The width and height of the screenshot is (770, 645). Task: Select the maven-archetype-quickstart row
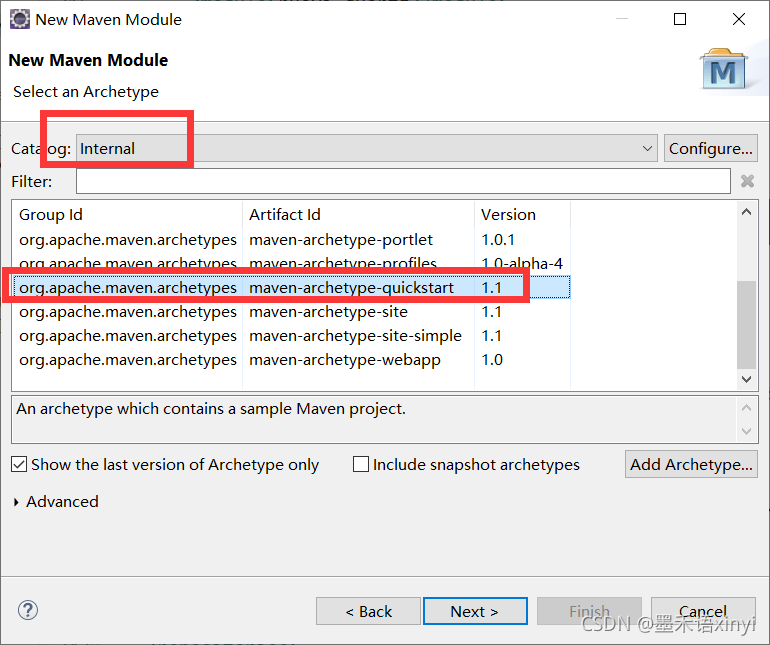point(292,287)
